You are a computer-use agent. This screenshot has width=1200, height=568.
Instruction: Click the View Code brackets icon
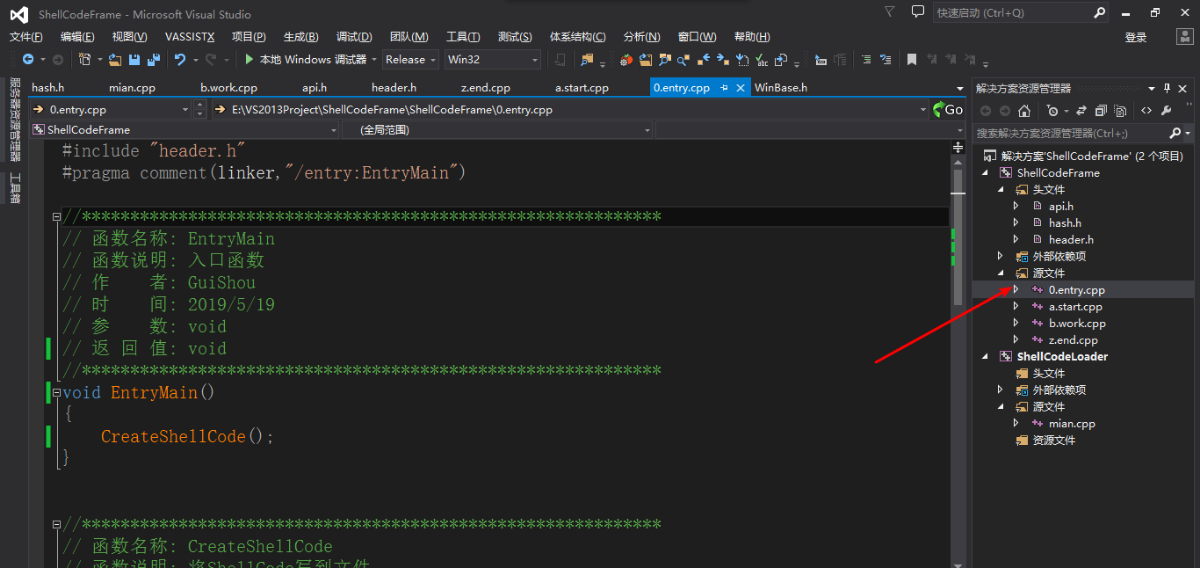[x=1146, y=111]
